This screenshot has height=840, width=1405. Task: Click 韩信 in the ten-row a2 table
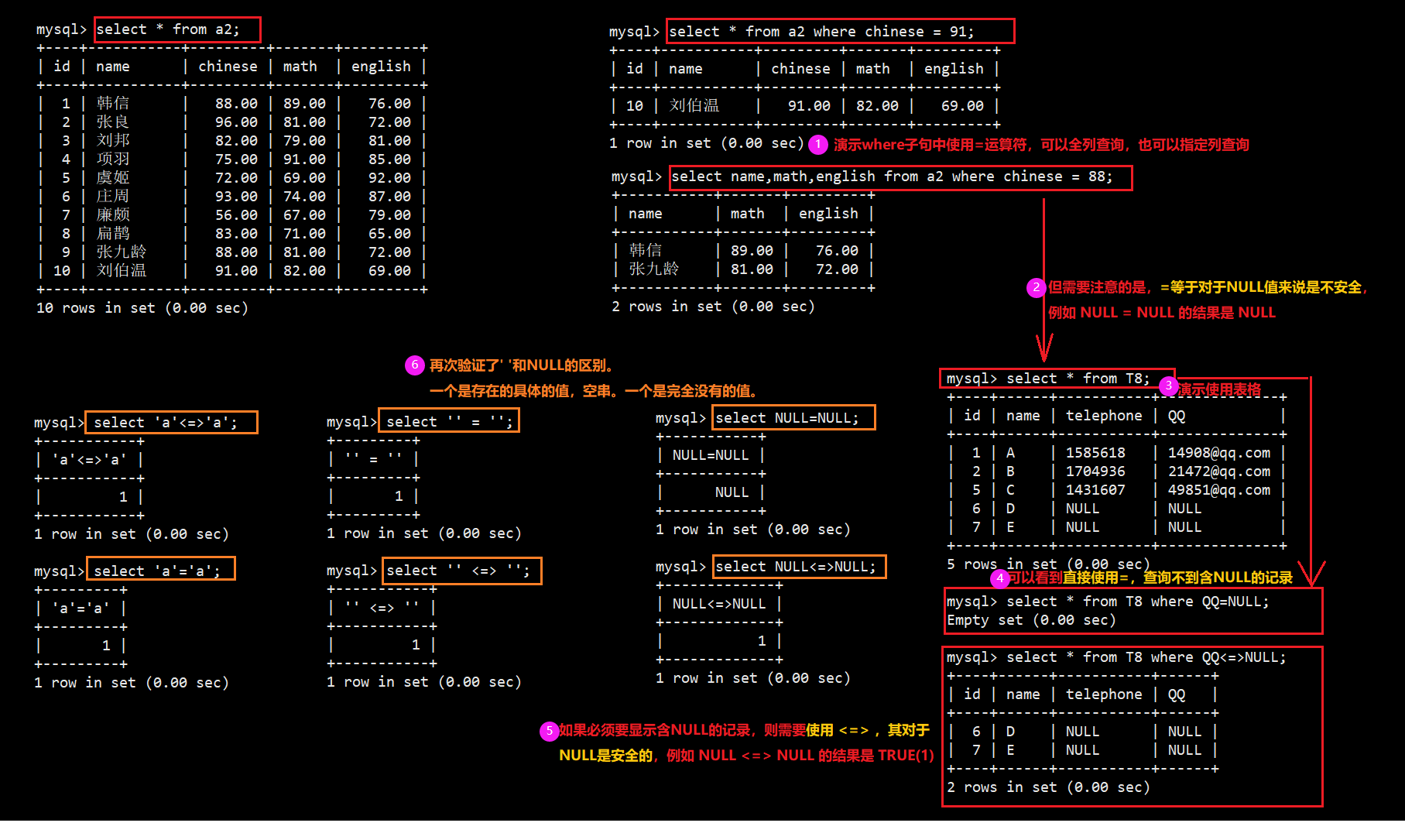(x=113, y=104)
